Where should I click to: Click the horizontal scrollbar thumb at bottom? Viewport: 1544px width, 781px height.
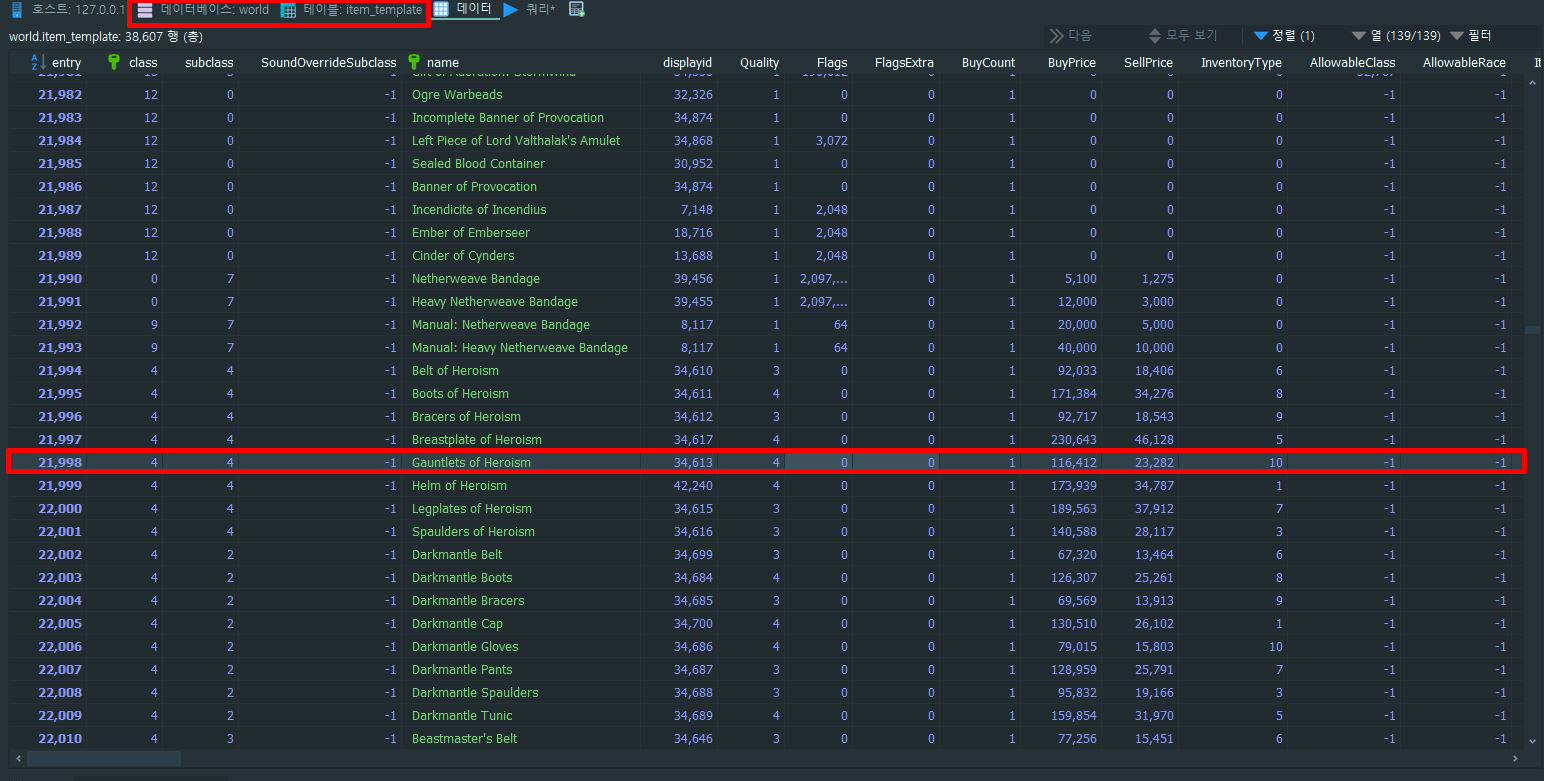pyautogui.click(x=103, y=758)
